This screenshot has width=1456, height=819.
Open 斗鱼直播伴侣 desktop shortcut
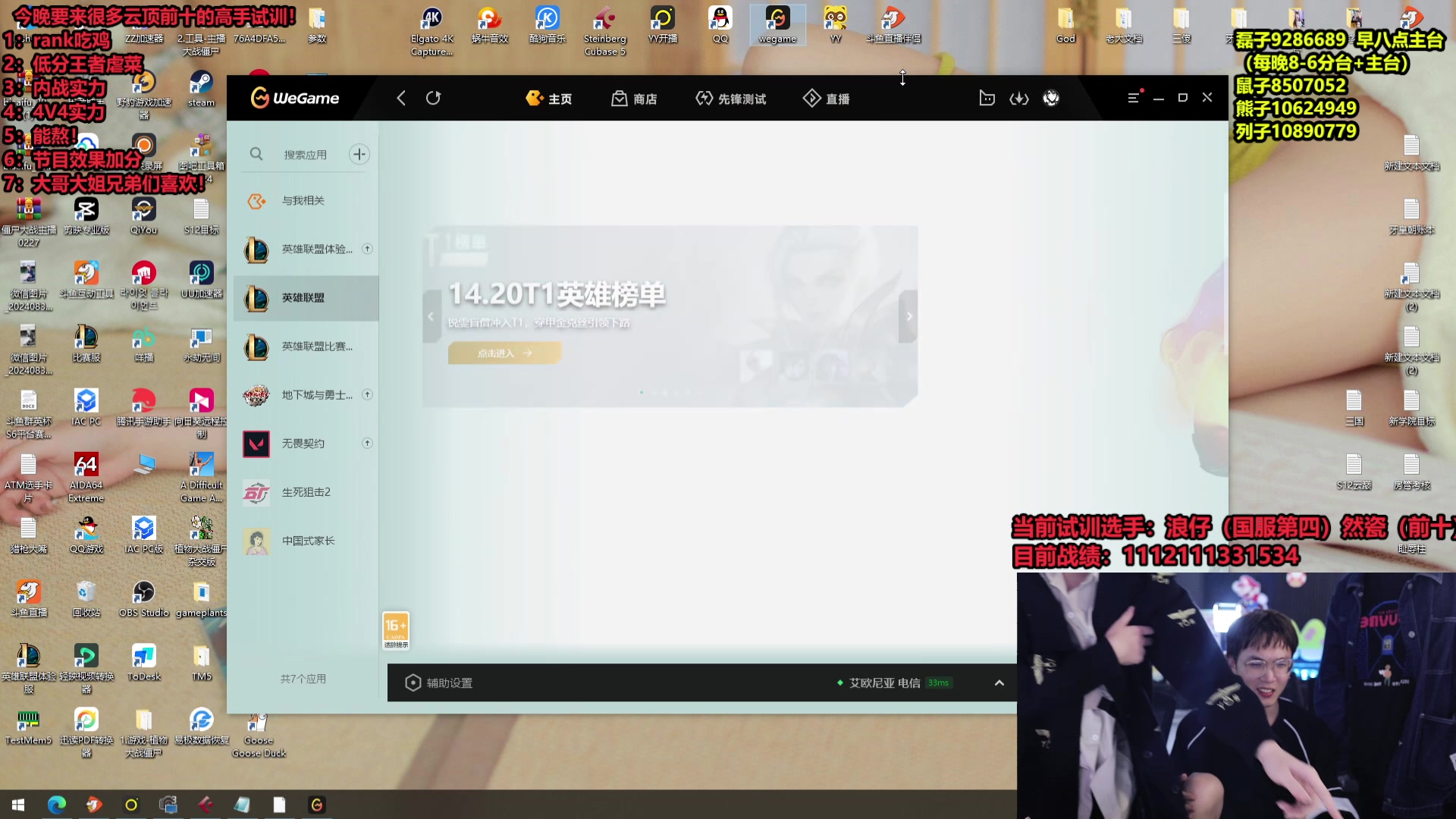point(893,25)
